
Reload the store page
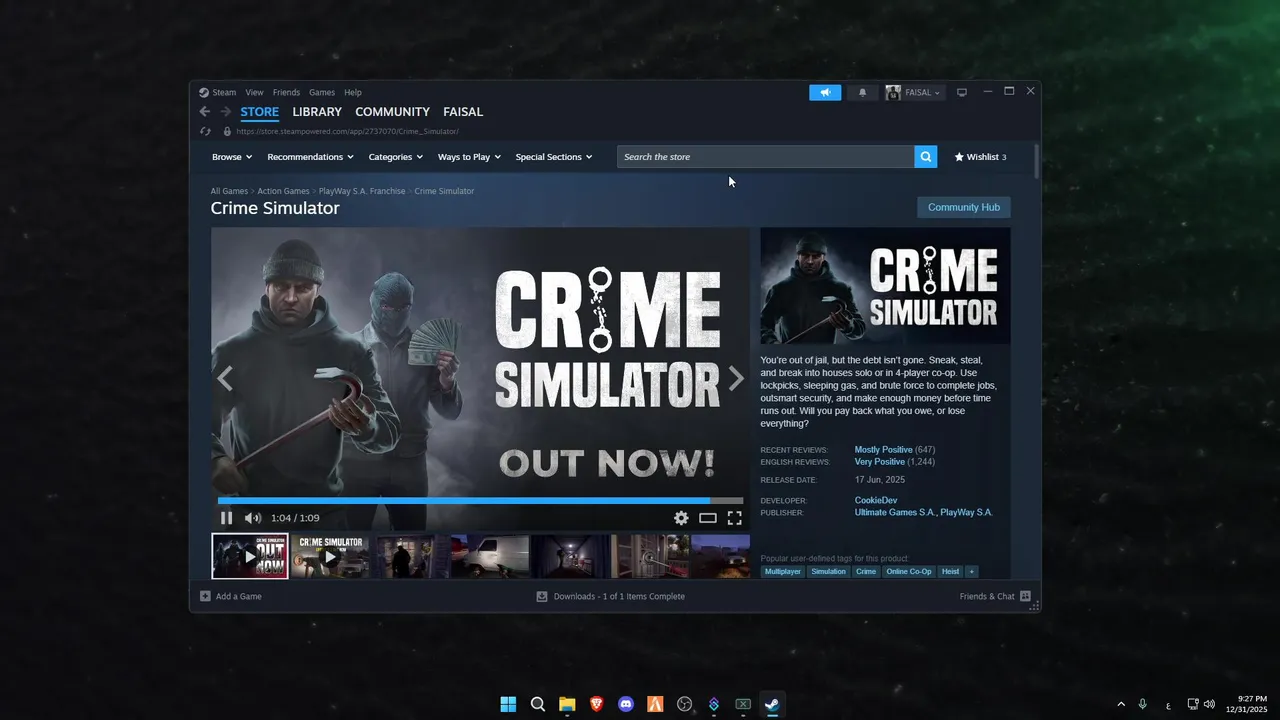click(205, 131)
